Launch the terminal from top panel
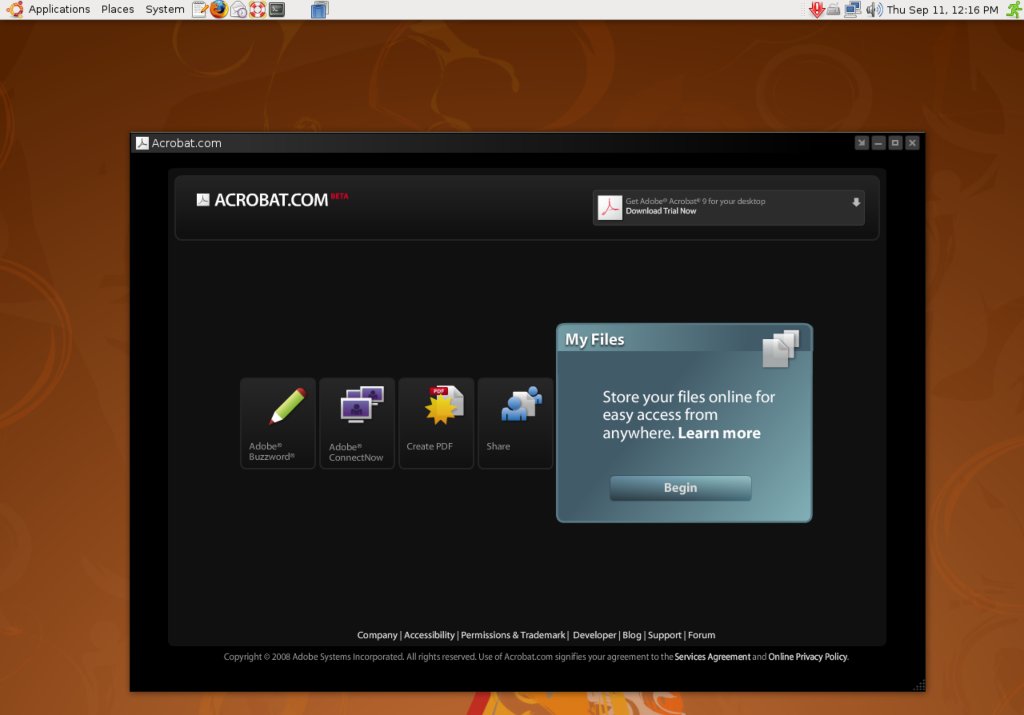The height and width of the screenshot is (715, 1024). pos(277,9)
